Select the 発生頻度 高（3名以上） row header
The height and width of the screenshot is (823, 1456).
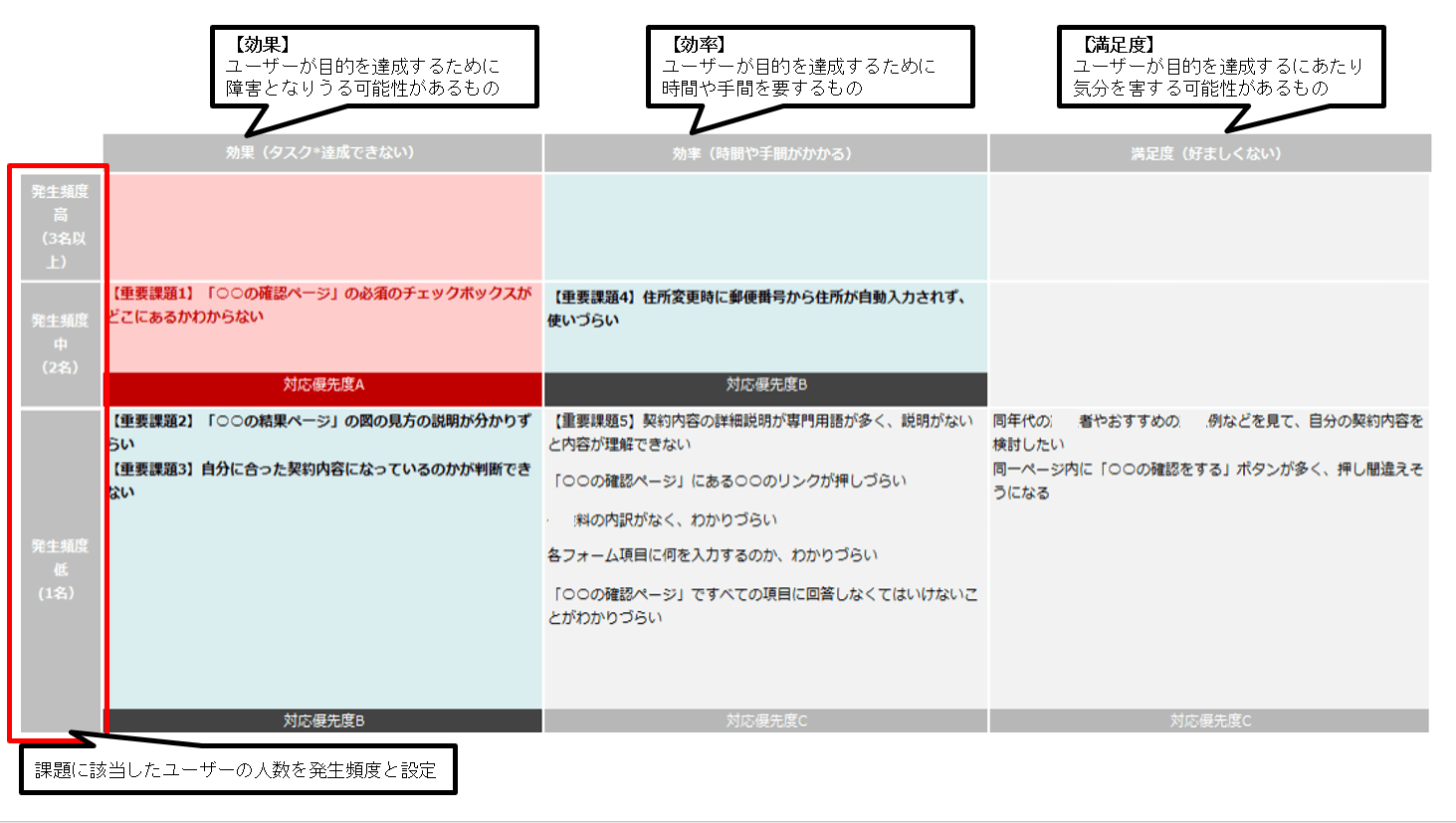(61, 227)
